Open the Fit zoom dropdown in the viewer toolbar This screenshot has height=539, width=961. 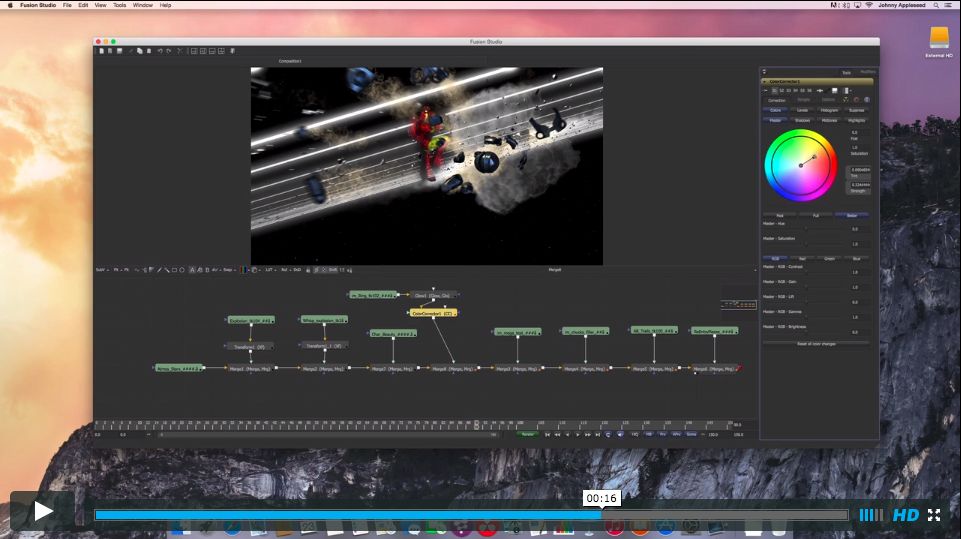[x=116, y=270]
